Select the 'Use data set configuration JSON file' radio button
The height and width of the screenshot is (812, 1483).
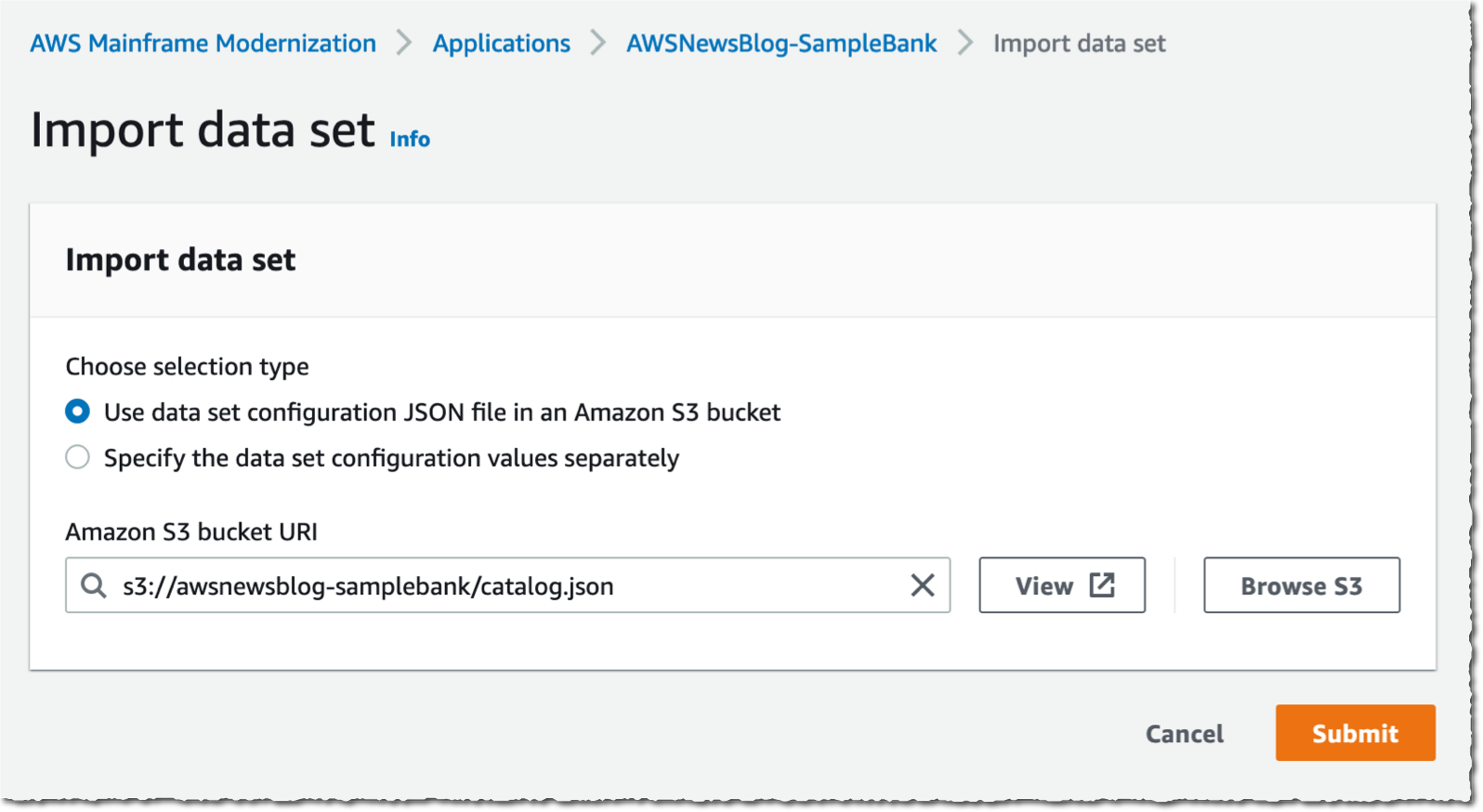(78, 412)
